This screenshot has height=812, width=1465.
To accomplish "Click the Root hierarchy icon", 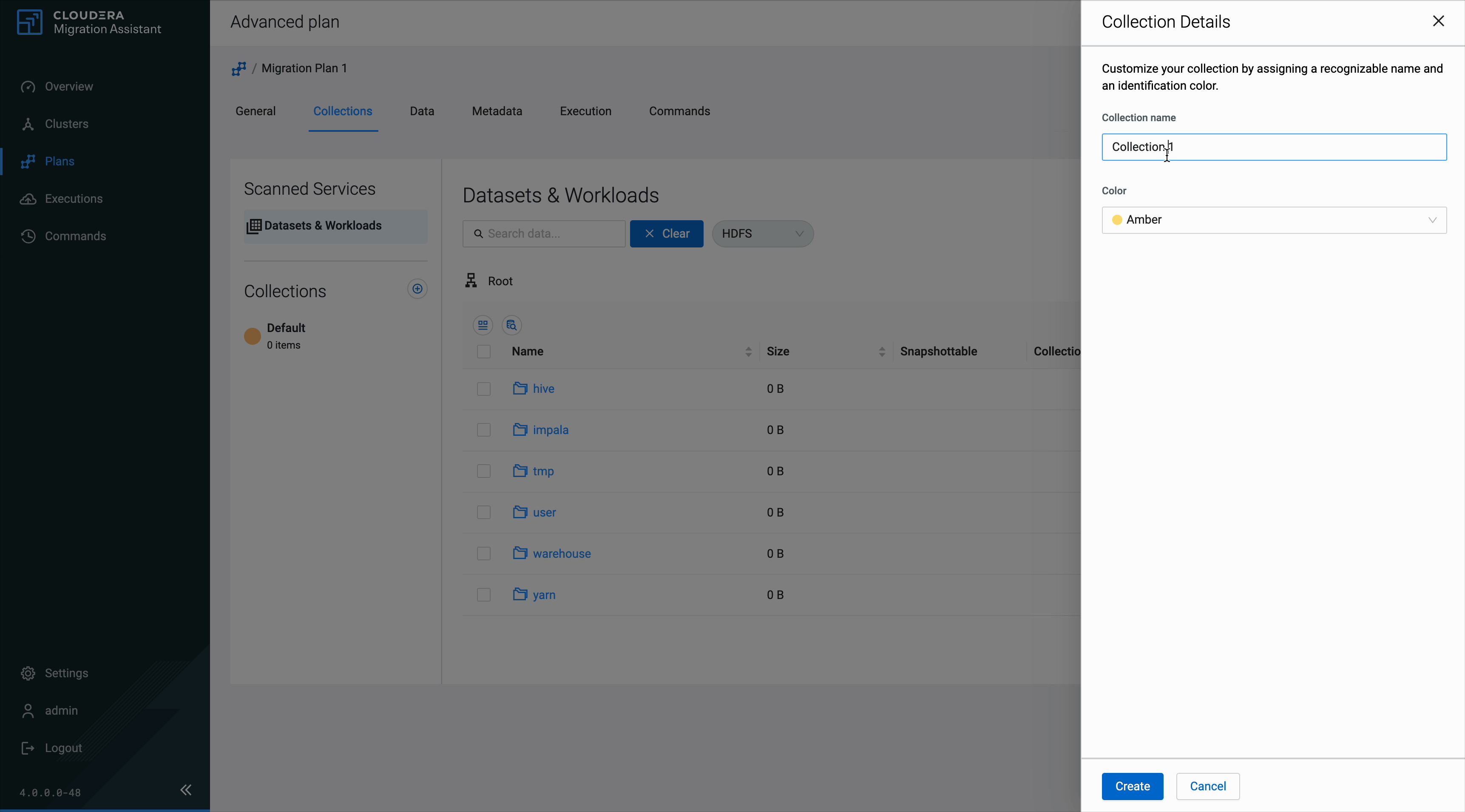I will click(x=471, y=281).
